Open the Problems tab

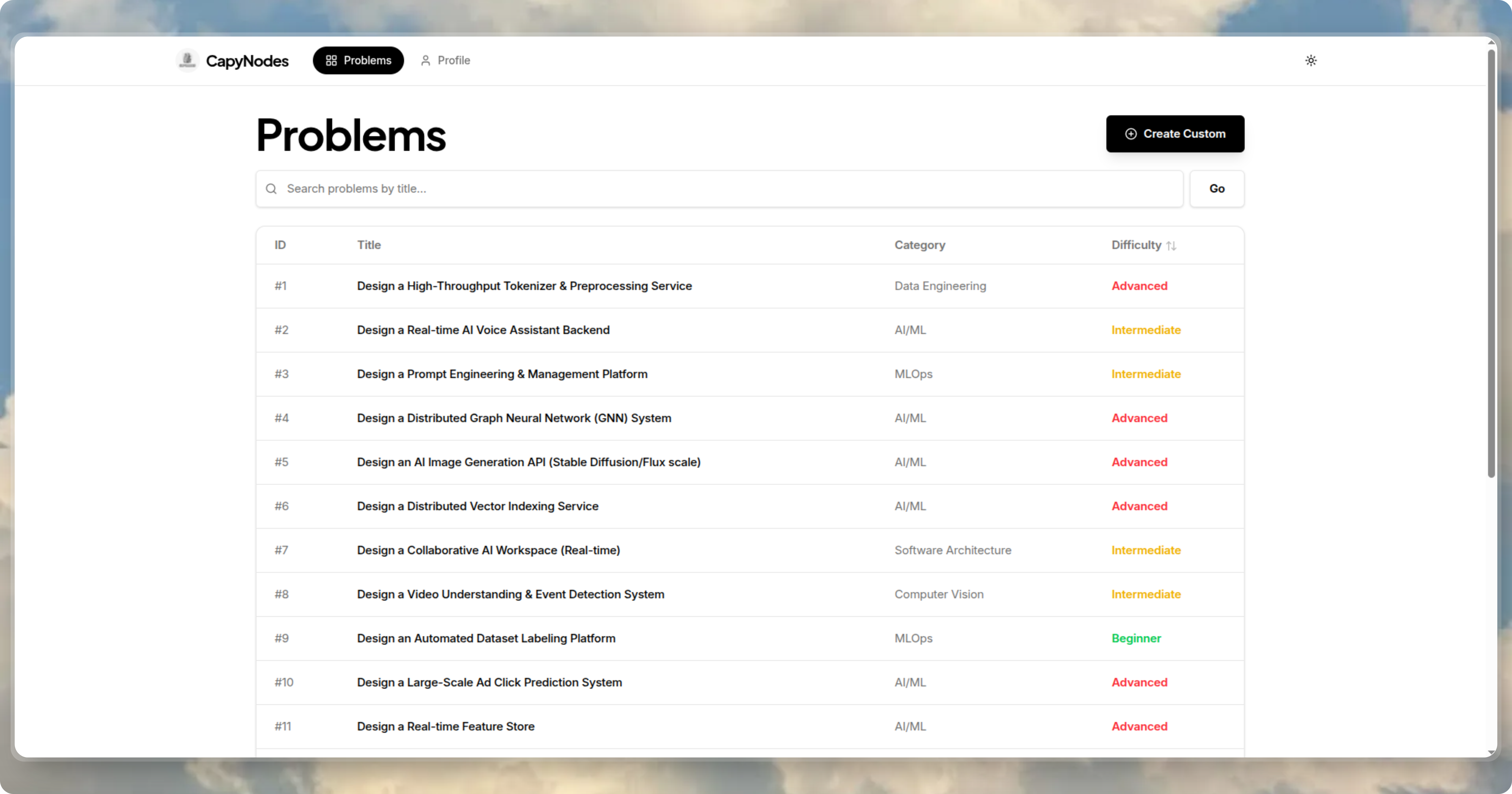358,60
